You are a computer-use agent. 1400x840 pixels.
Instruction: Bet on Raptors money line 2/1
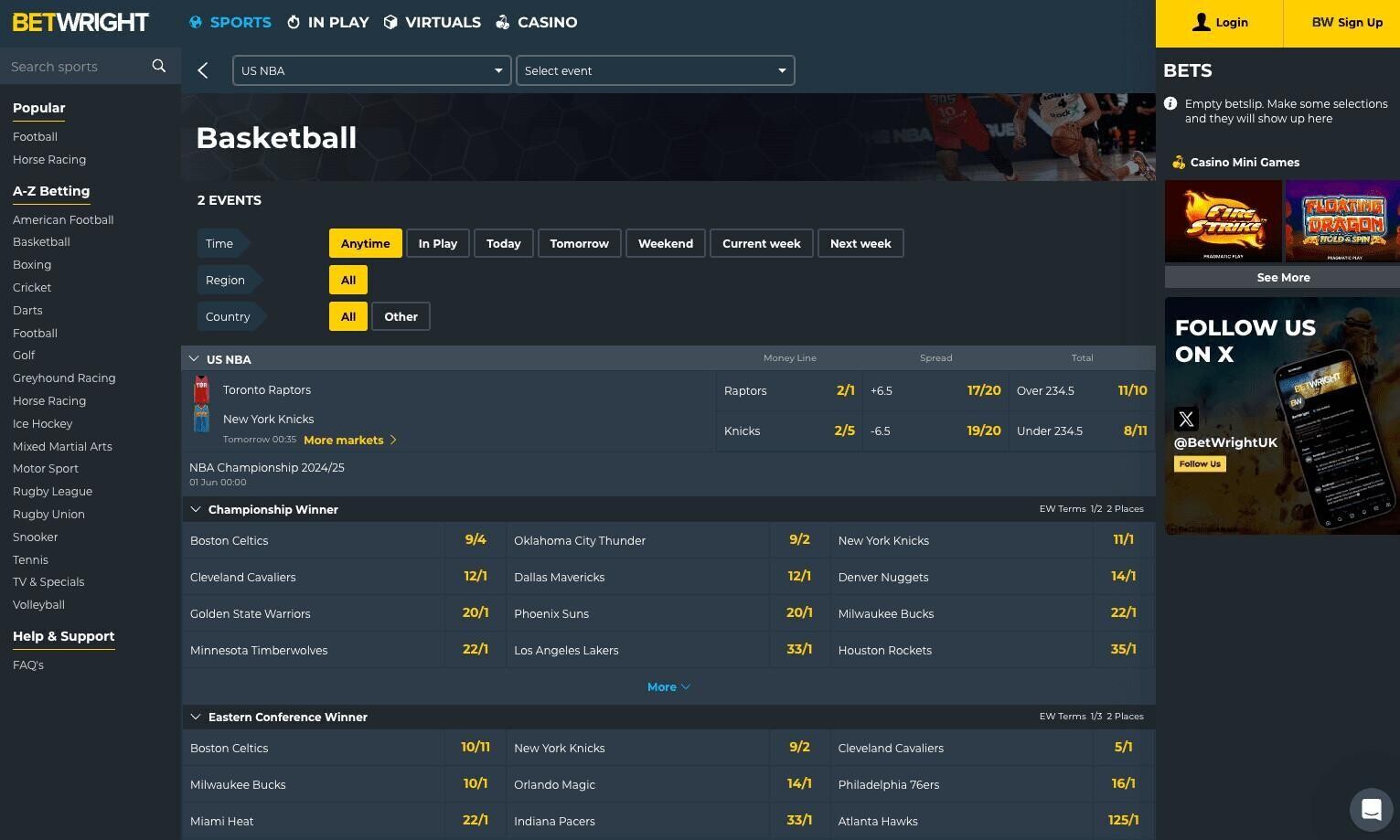coord(790,390)
